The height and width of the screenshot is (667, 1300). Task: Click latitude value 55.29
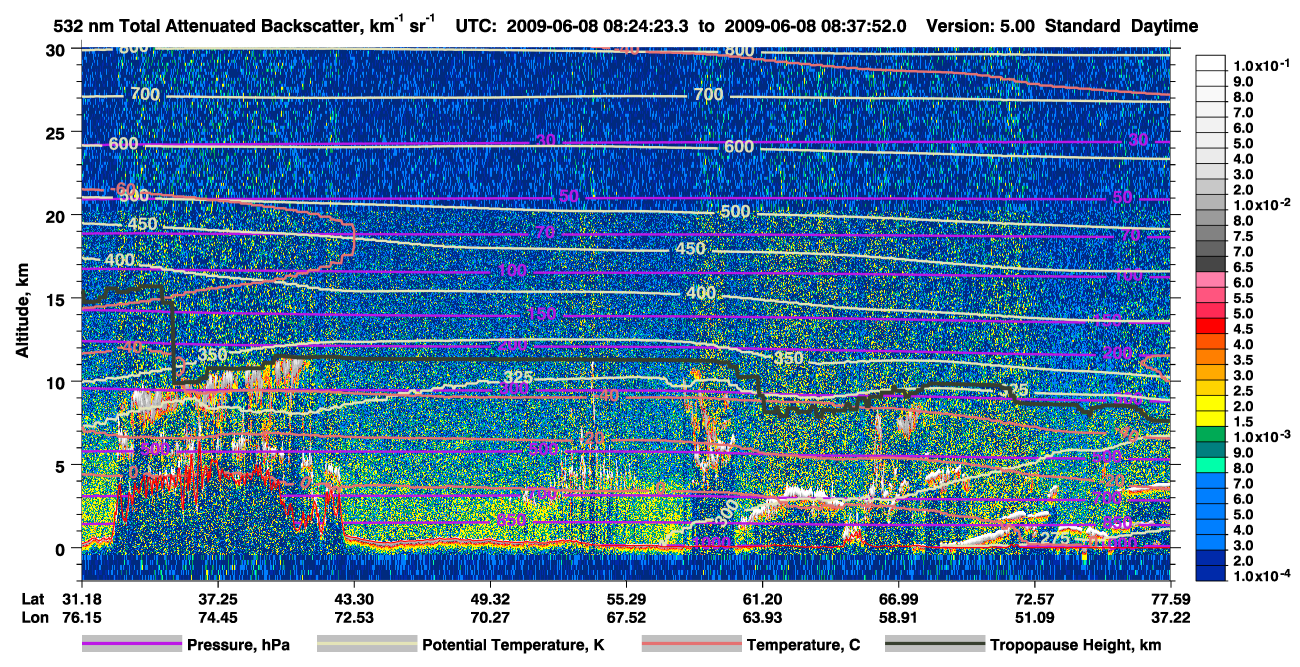(x=625, y=598)
